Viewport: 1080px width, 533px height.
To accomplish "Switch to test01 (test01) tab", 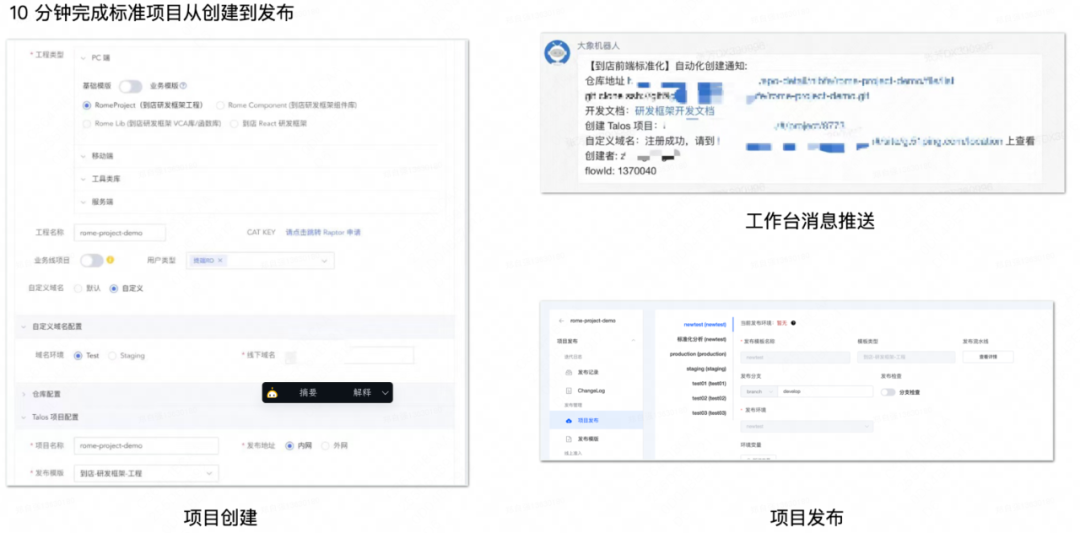I will coord(709,384).
